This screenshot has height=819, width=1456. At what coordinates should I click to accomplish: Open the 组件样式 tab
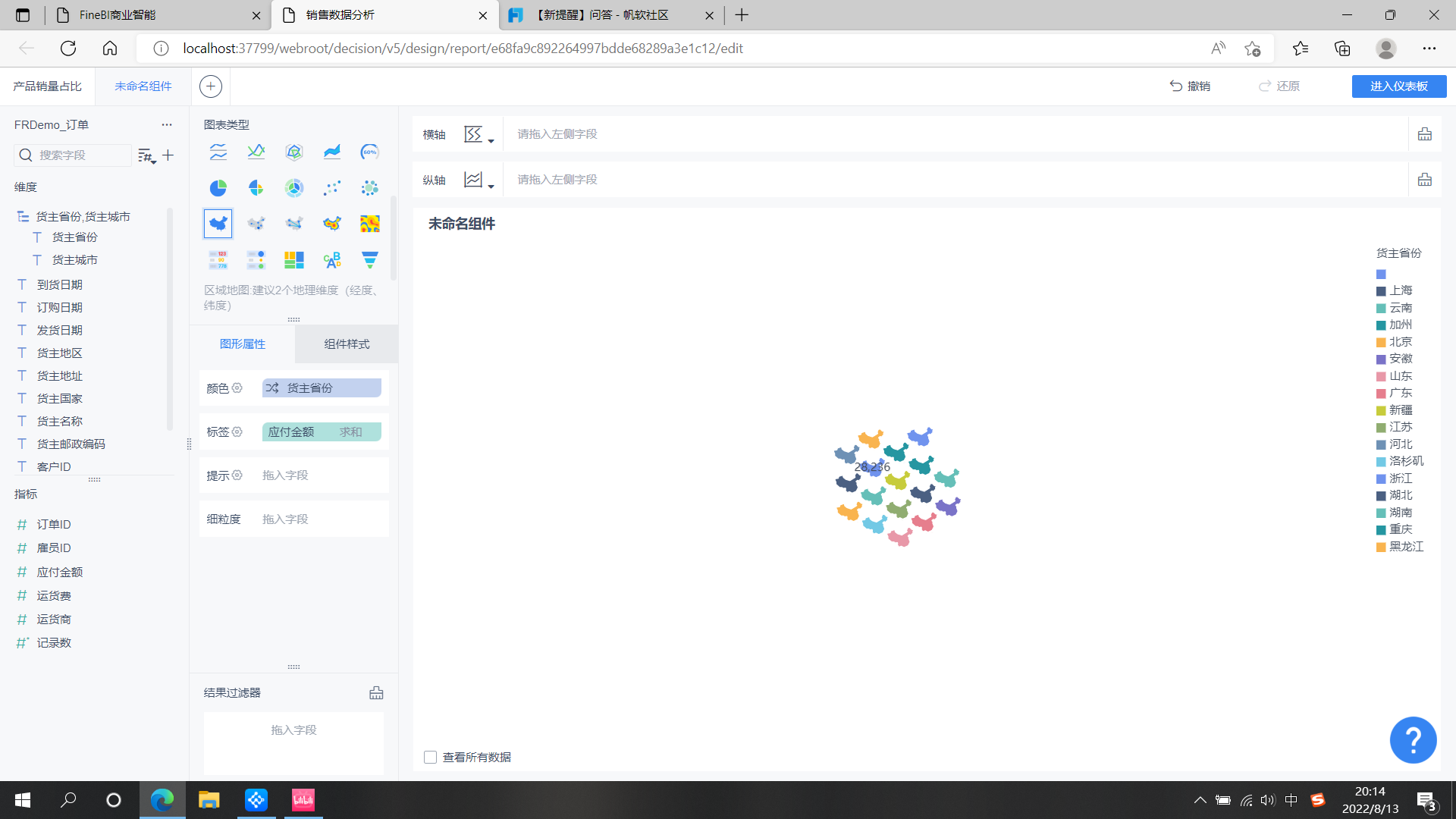click(x=347, y=344)
